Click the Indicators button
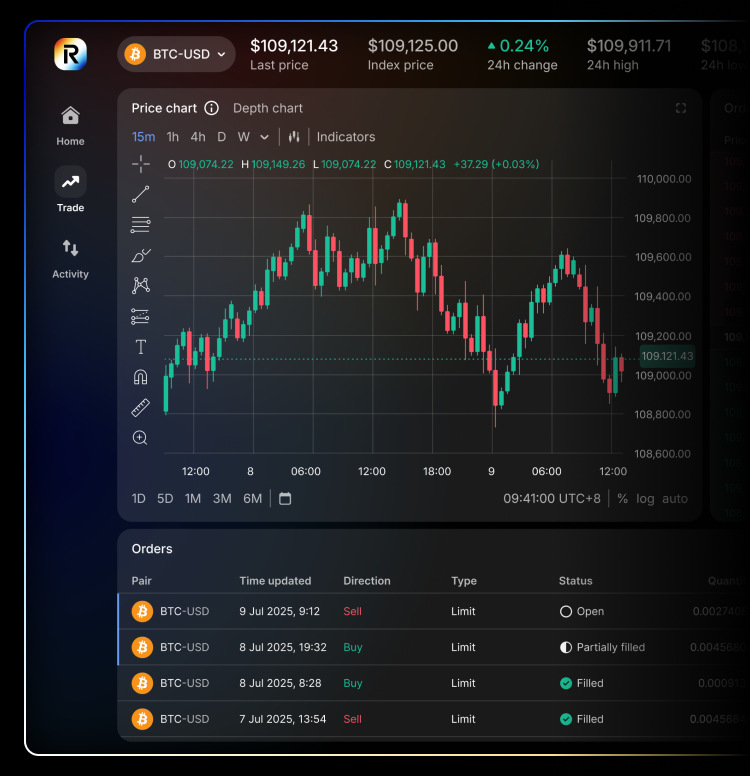Image resolution: width=750 pixels, height=776 pixels. [346, 137]
